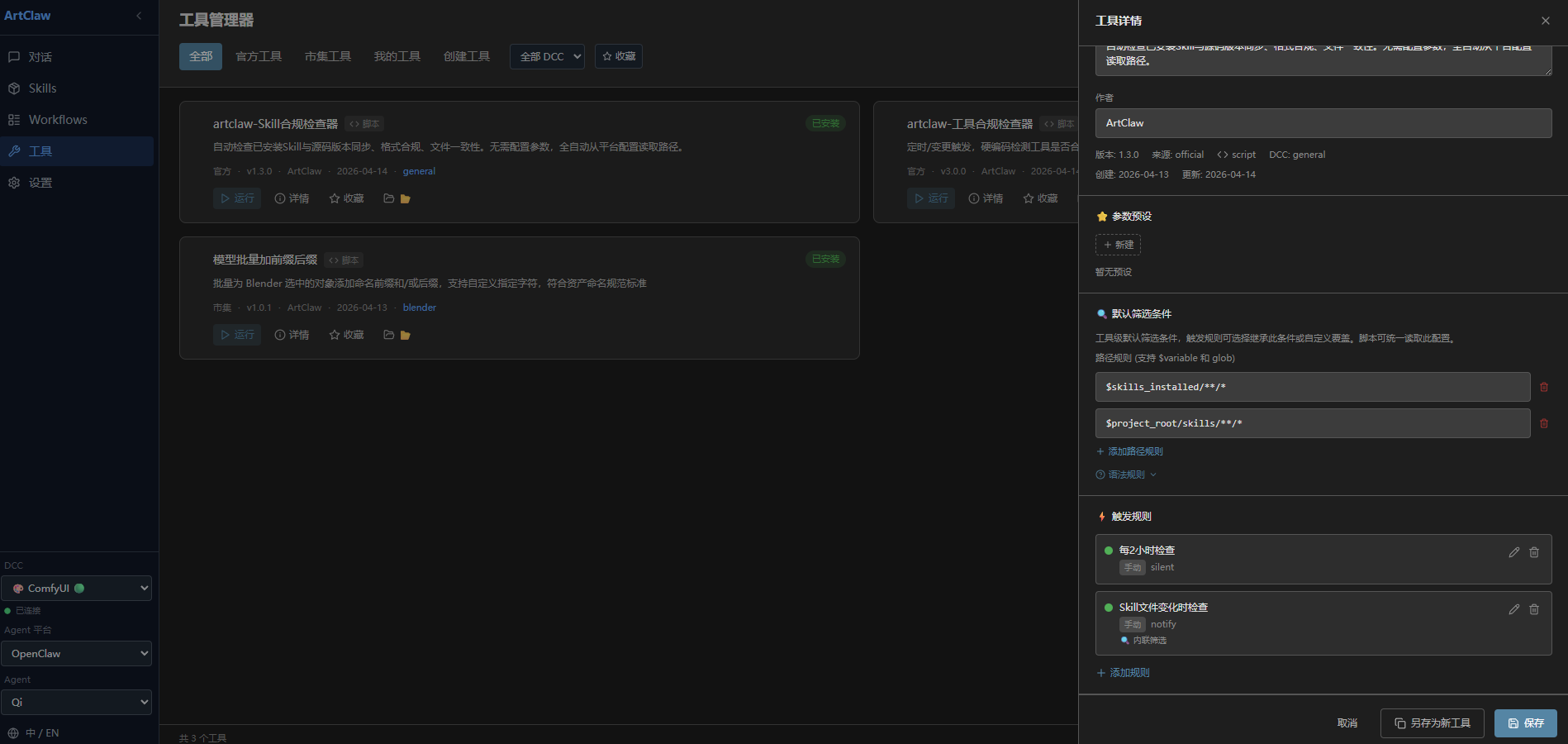
Task: Edit the $project_root/skills/**/* path rule field
Action: pyautogui.click(x=1313, y=423)
